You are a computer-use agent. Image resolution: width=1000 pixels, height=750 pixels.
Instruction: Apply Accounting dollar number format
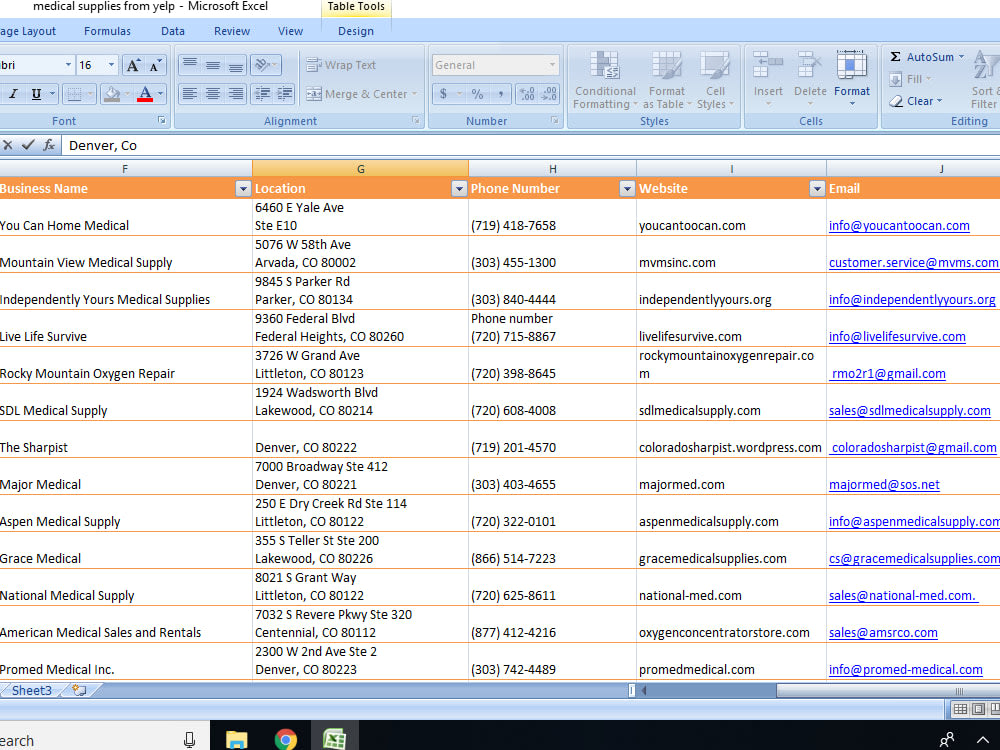coord(443,94)
